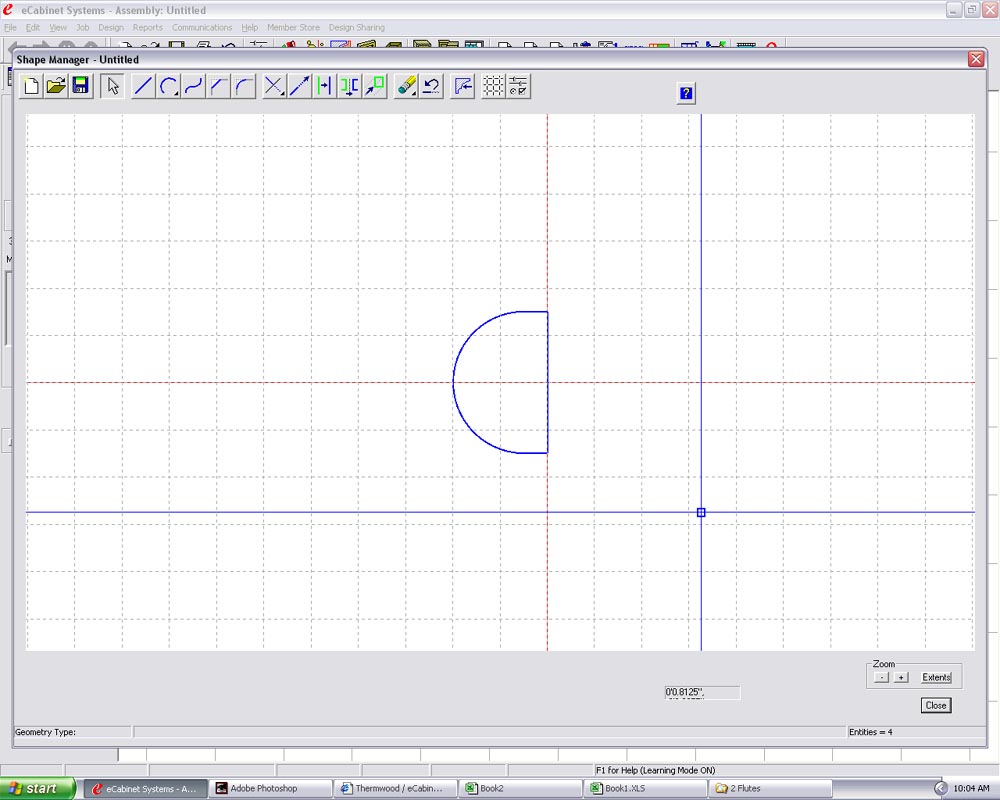1000x800 pixels.
Task: Pick the arc drawing tool
Action: (169, 86)
